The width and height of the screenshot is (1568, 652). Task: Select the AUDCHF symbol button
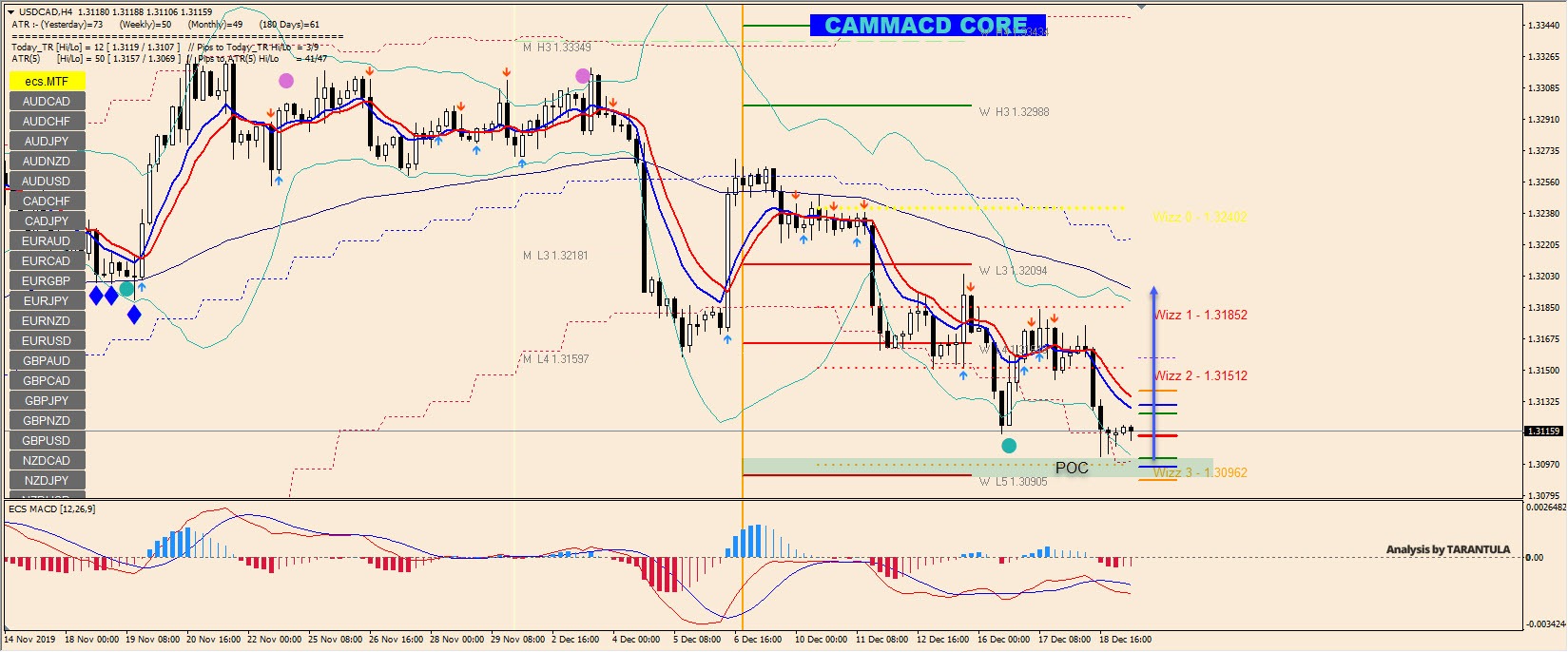[47, 121]
